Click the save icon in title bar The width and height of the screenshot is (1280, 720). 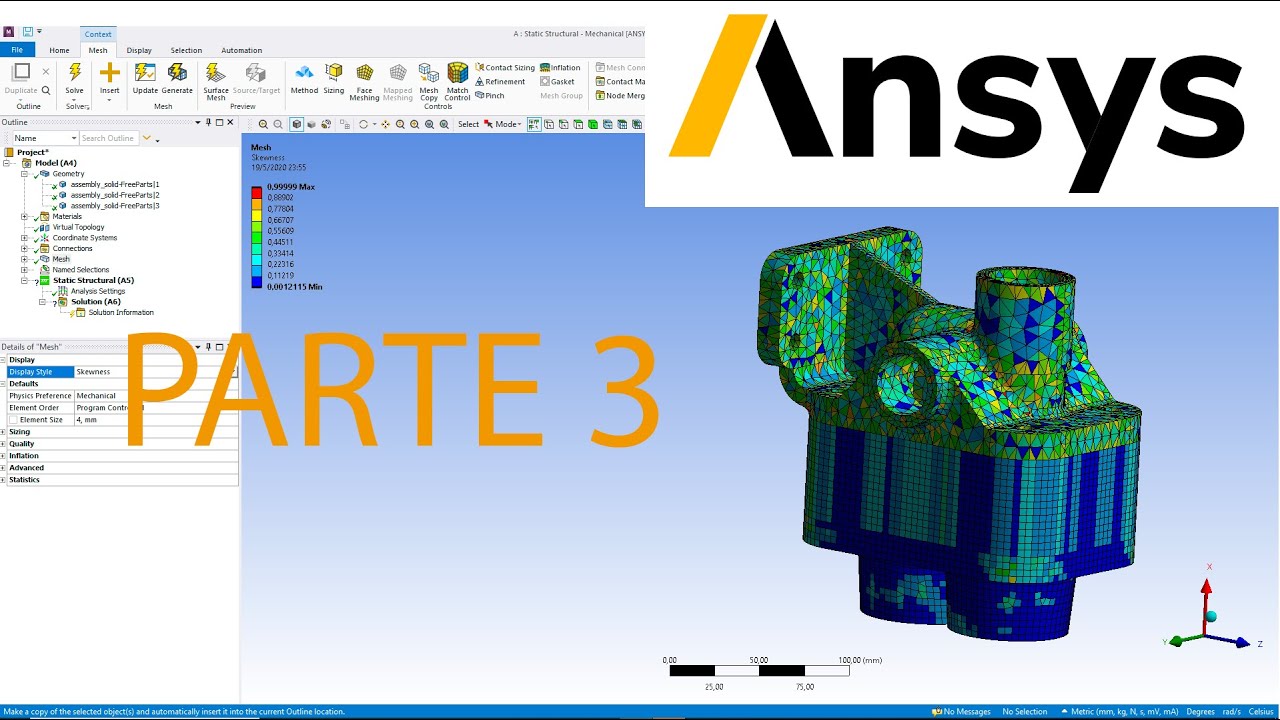(x=28, y=32)
